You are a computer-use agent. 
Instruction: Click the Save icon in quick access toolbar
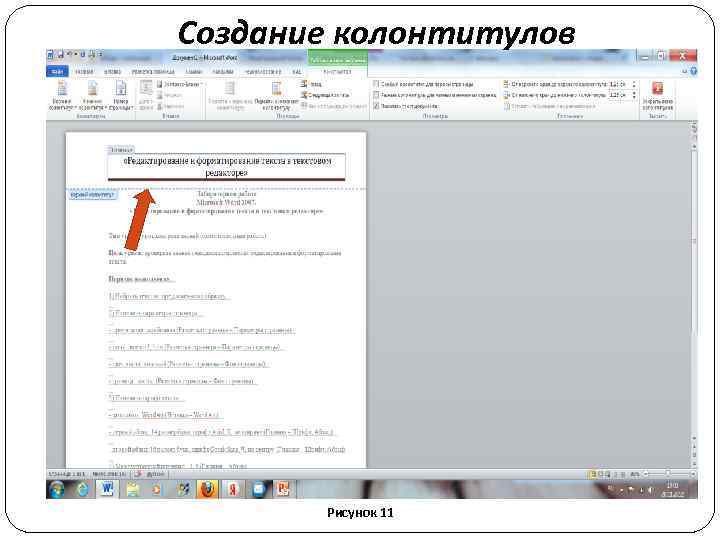(x=60, y=55)
